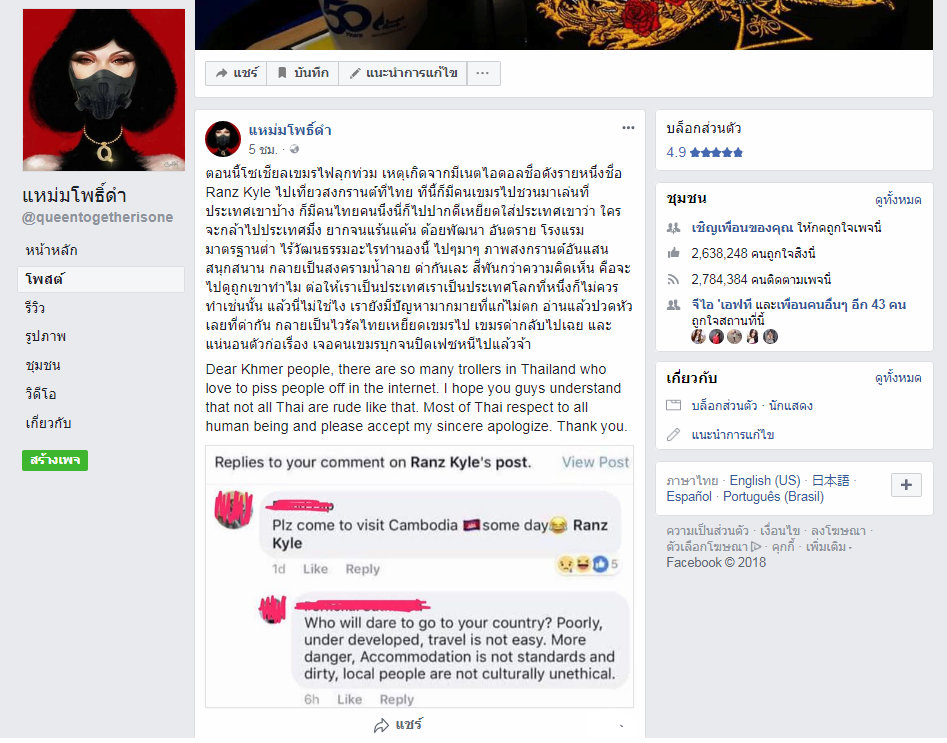Screen dimensions: 947x743
Task: Click the แนะนำการแก้ไข pencil button
Action: (403, 73)
